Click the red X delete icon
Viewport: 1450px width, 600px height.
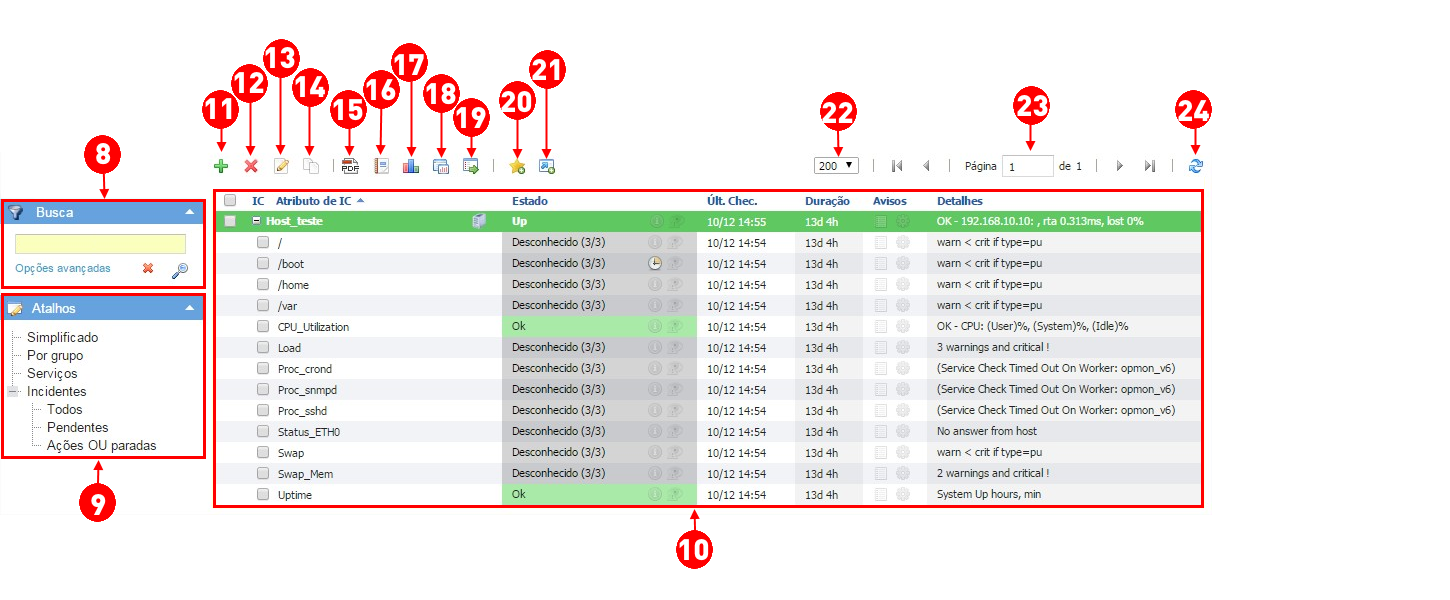pyautogui.click(x=251, y=167)
